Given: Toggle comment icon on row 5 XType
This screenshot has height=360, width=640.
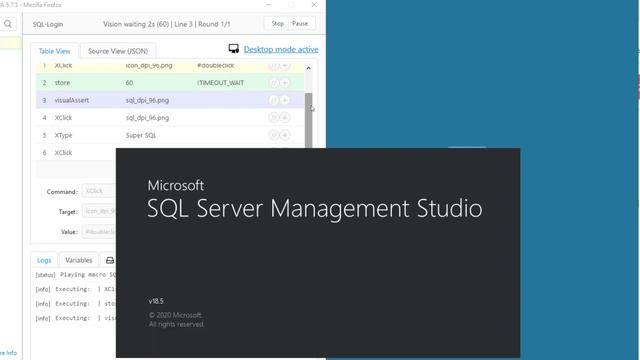Looking at the screenshot, I should 273,135.
